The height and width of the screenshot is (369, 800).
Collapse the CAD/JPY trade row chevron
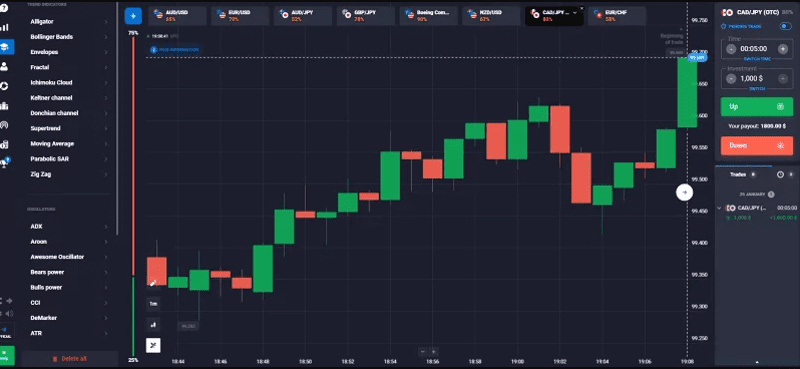coord(719,208)
